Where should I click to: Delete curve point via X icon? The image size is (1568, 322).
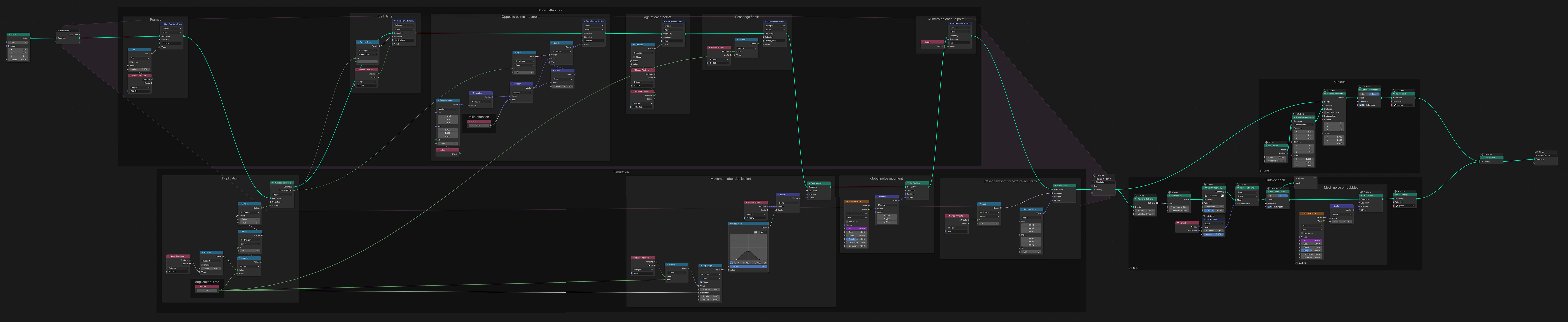tap(765, 263)
